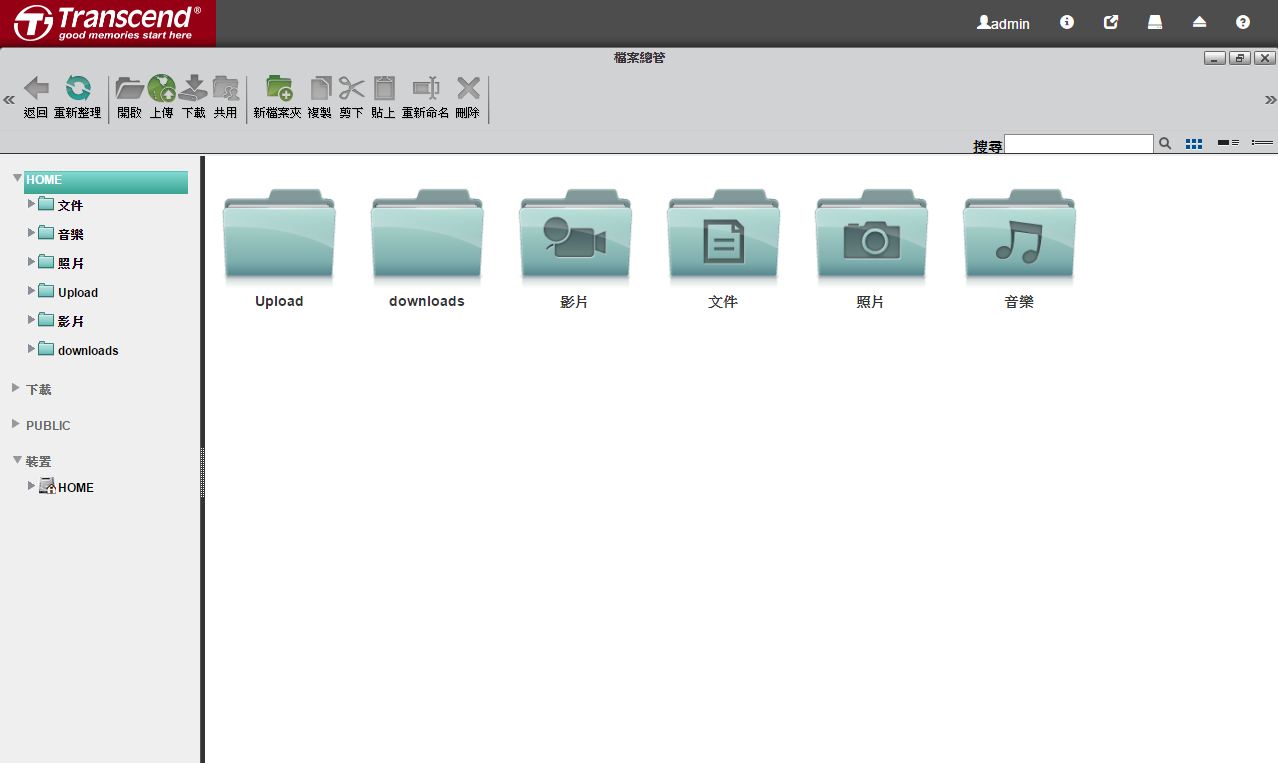Select the Upload folder thumbnail

click(279, 234)
